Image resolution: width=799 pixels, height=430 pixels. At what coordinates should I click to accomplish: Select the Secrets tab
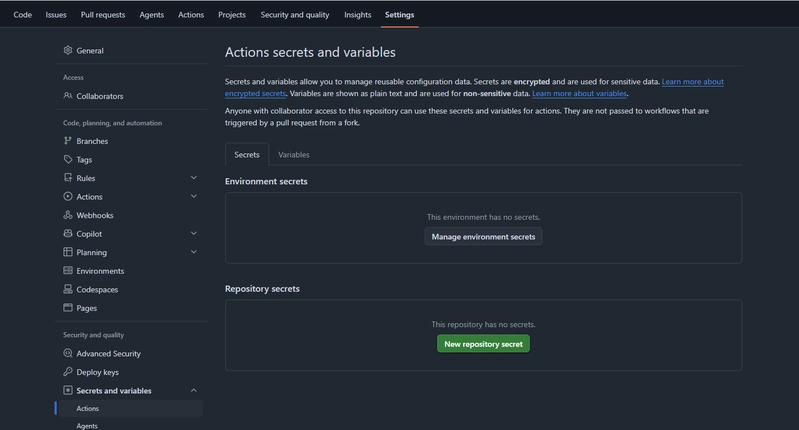point(247,154)
